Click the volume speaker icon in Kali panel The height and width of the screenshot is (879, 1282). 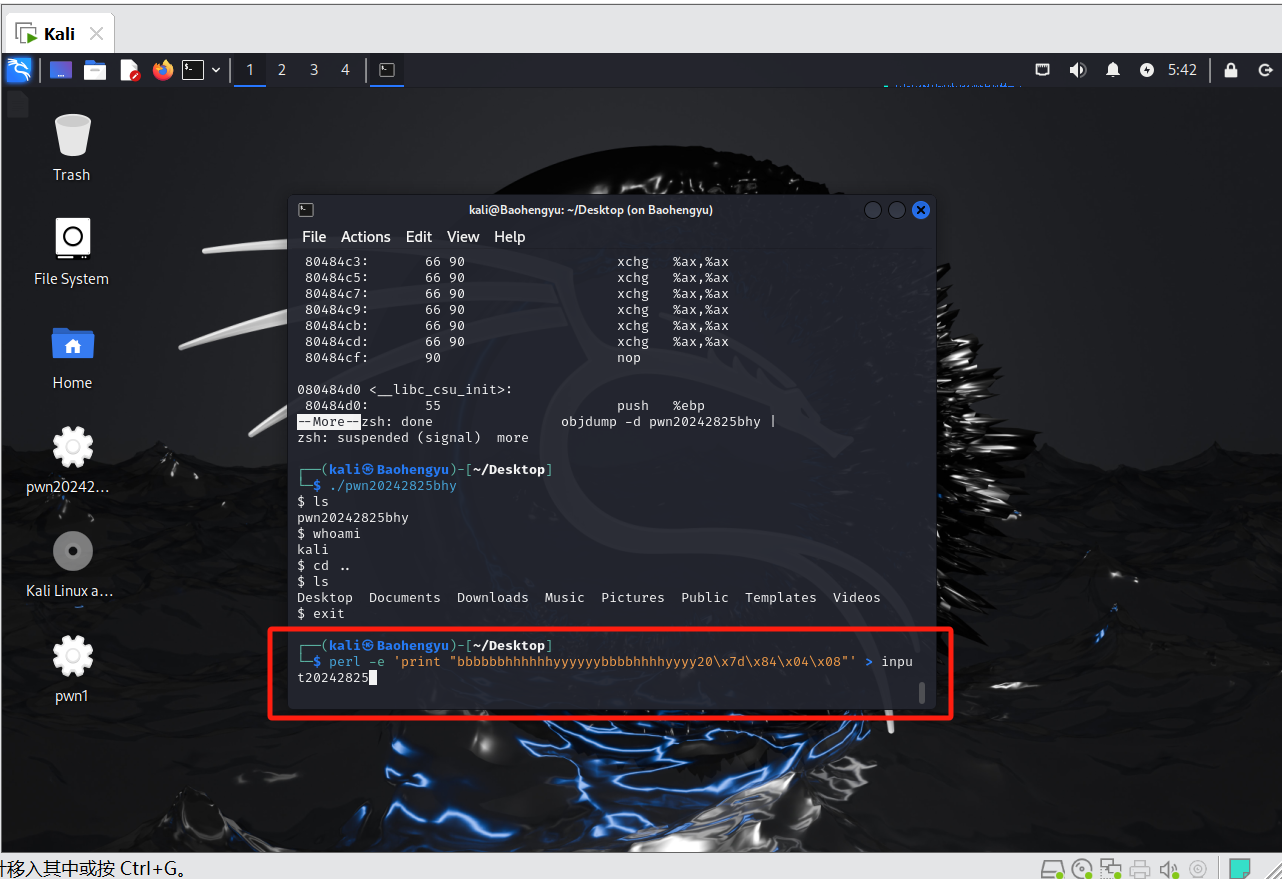tap(1077, 70)
